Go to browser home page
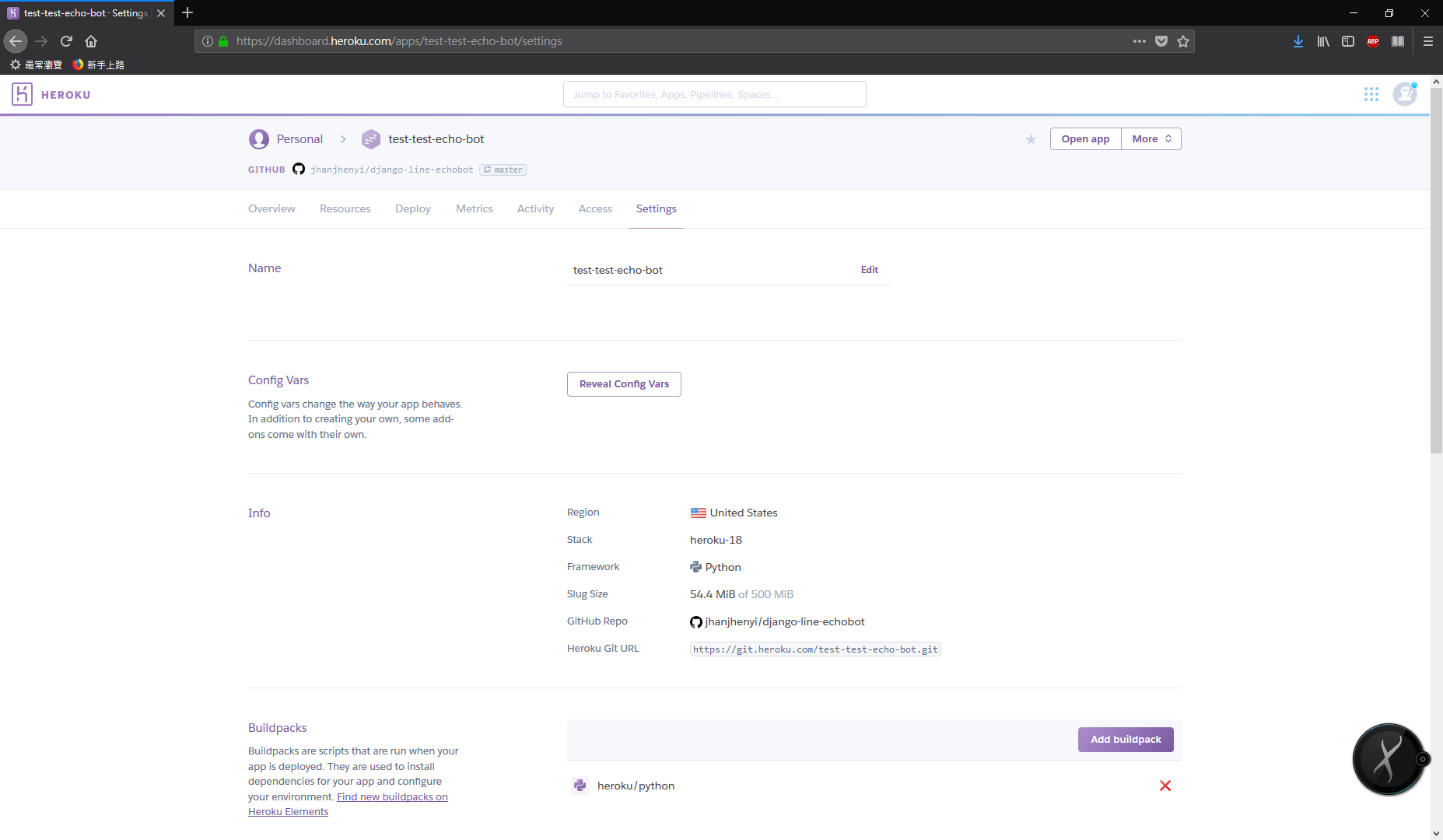Image resolution: width=1443 pixels, height=840 pixels. (91, 41)
